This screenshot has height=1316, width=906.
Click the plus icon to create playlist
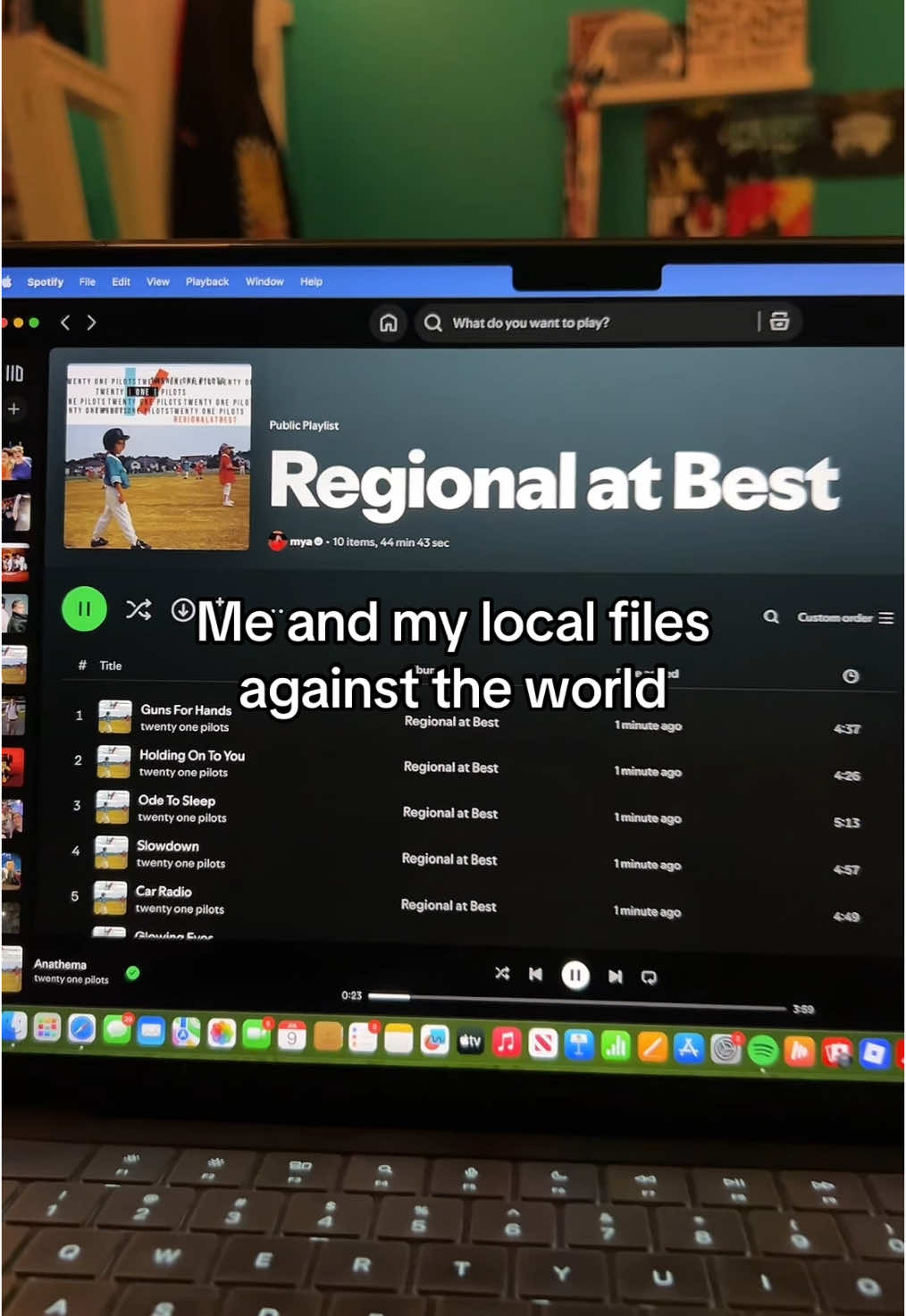click(x=13, y=409)
